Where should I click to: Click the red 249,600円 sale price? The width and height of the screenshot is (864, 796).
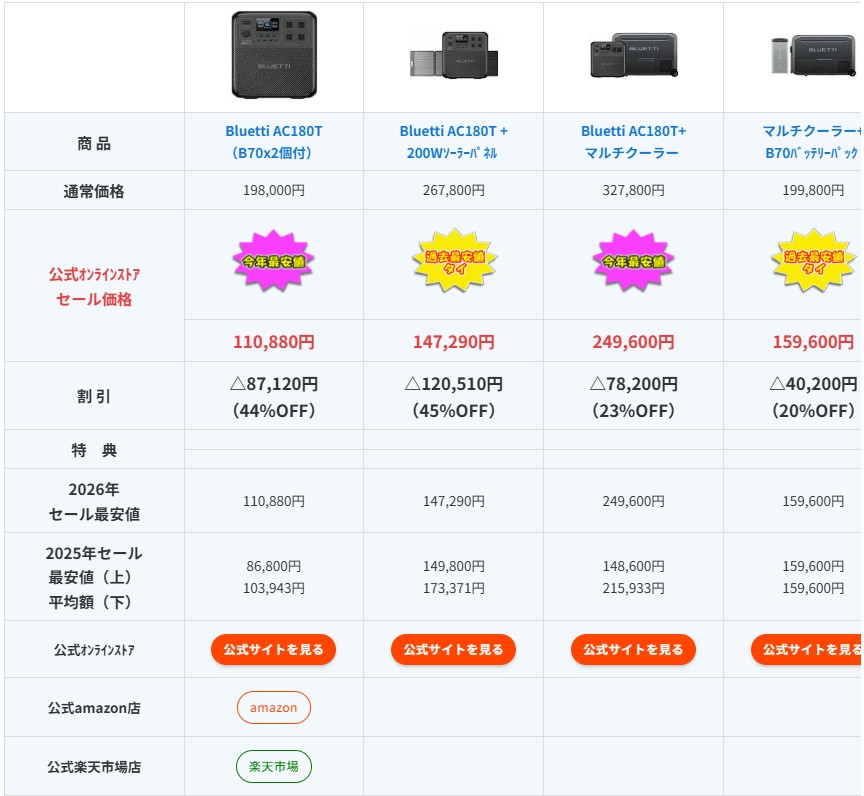tap(633, 342)
